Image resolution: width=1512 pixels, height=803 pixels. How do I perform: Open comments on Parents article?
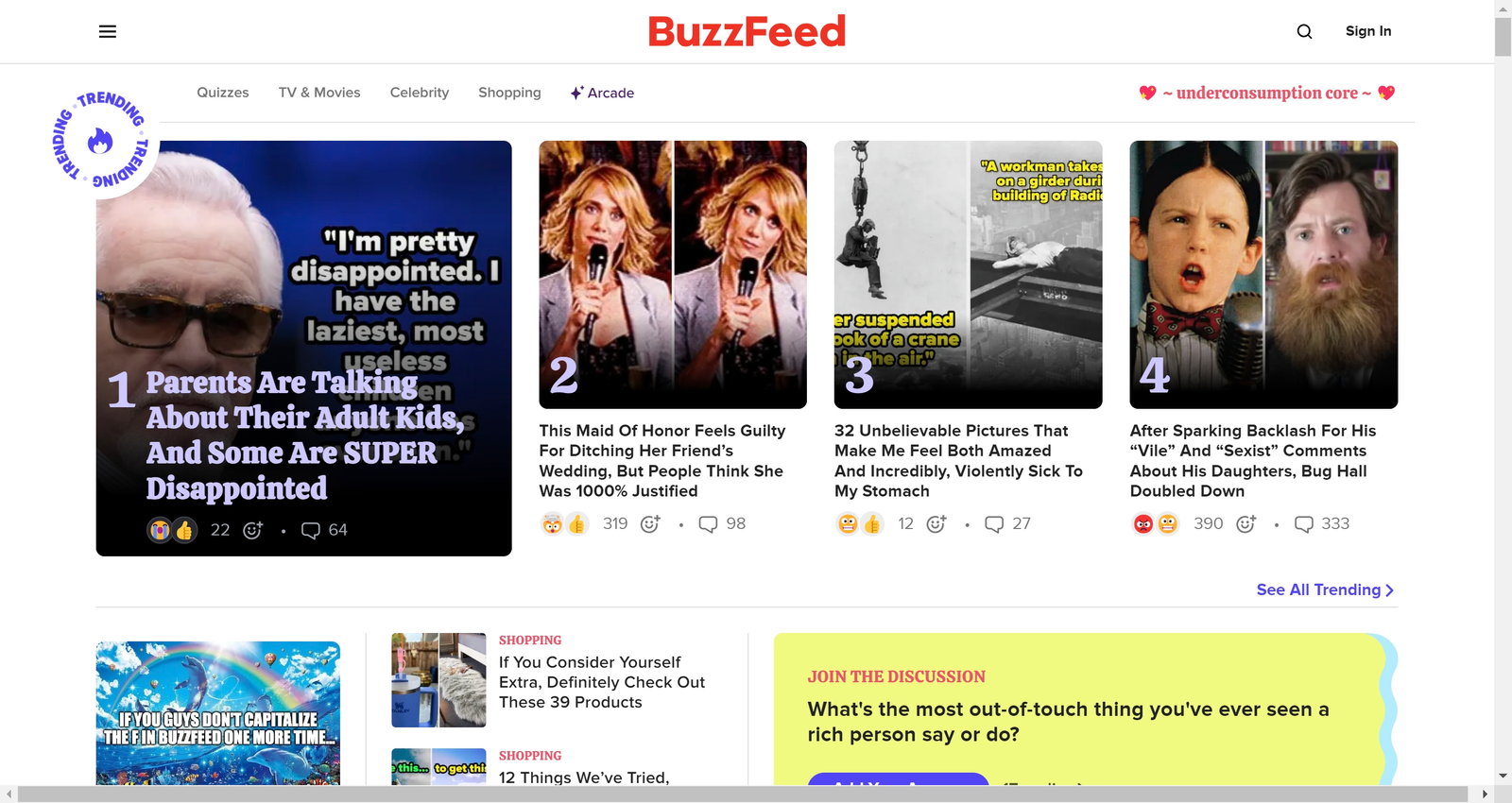324,530
